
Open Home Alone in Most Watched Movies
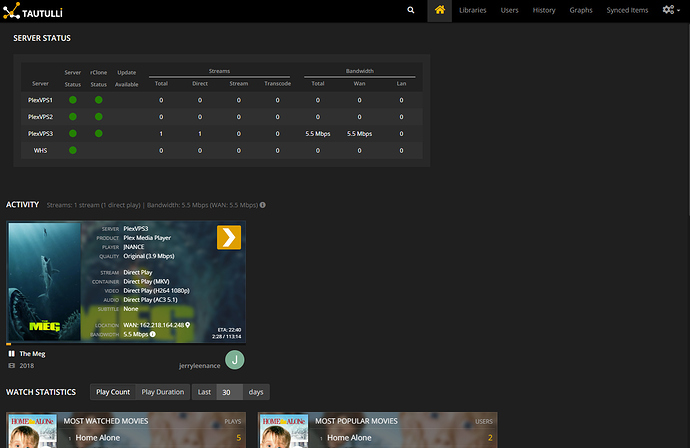98,438
